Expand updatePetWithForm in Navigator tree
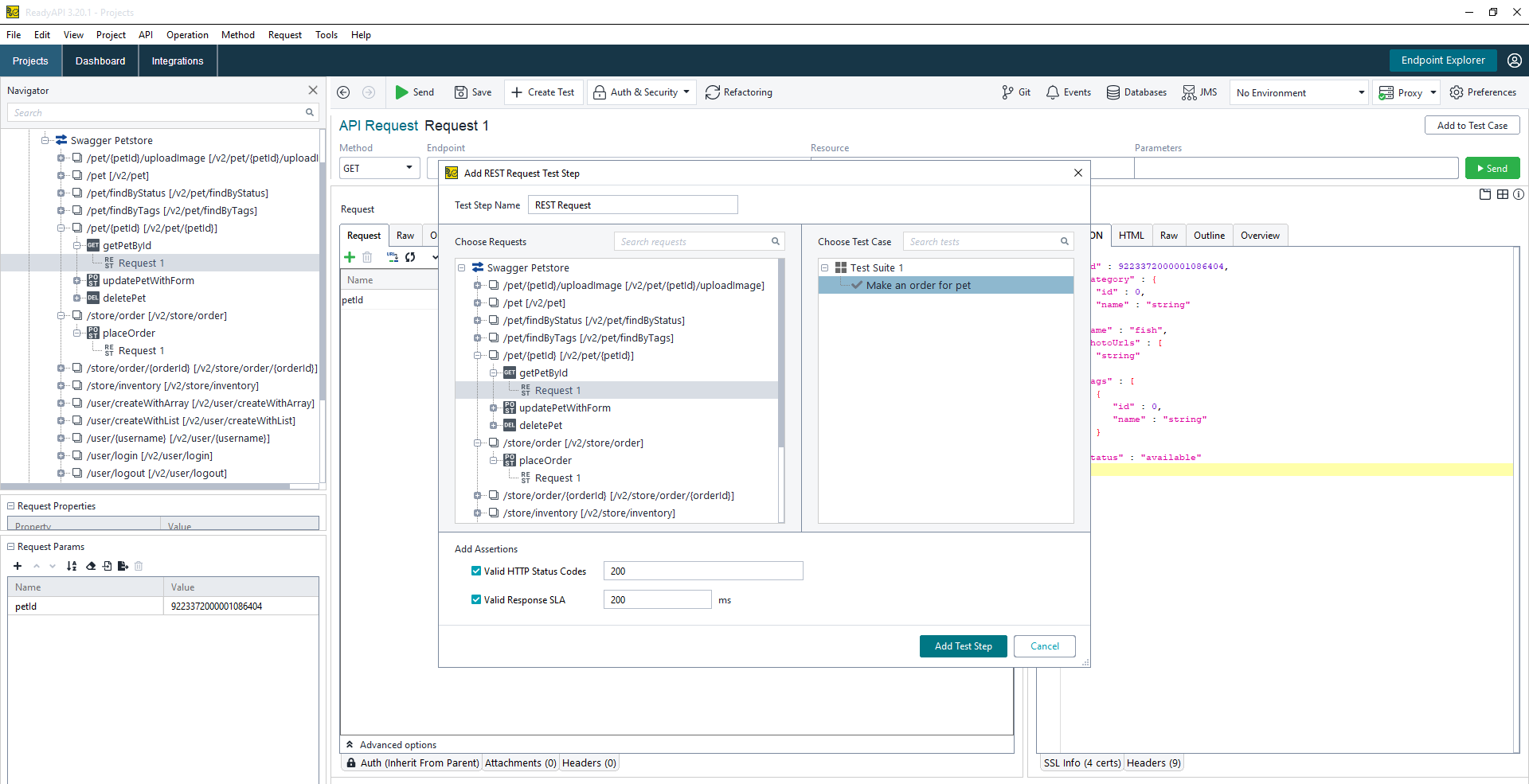 [77, 281]
